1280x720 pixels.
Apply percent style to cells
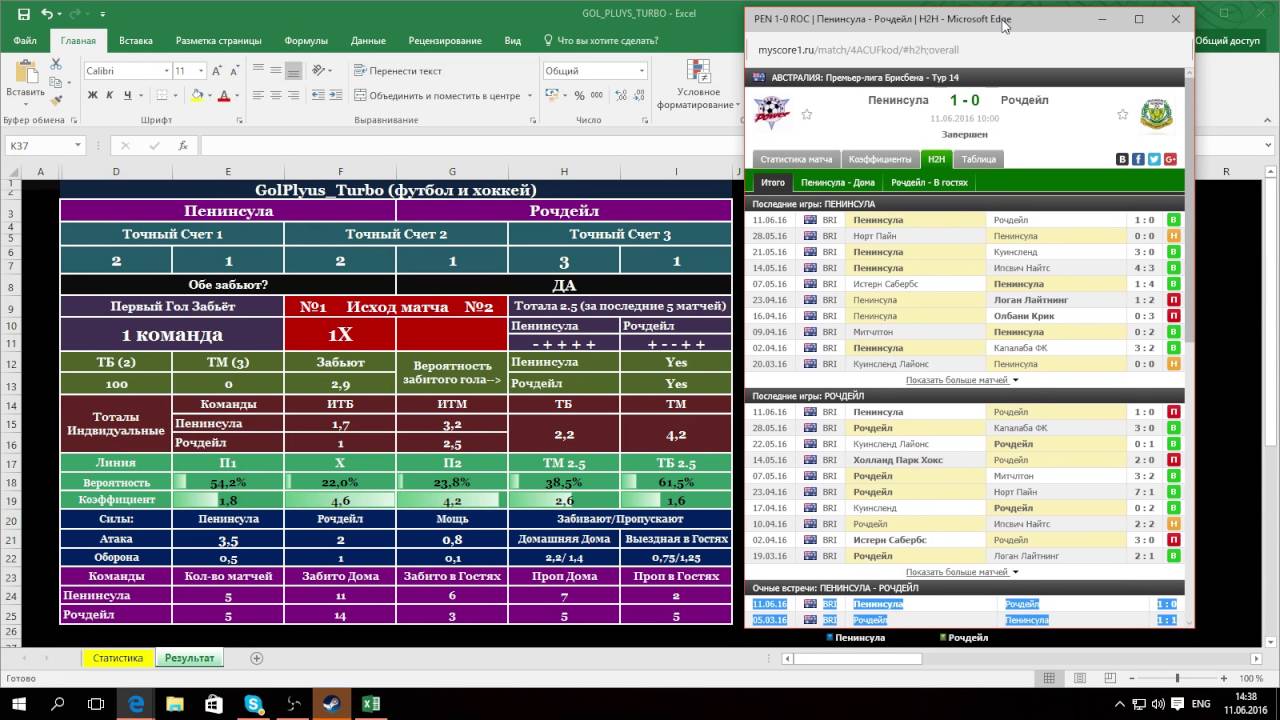click(577, 96)
